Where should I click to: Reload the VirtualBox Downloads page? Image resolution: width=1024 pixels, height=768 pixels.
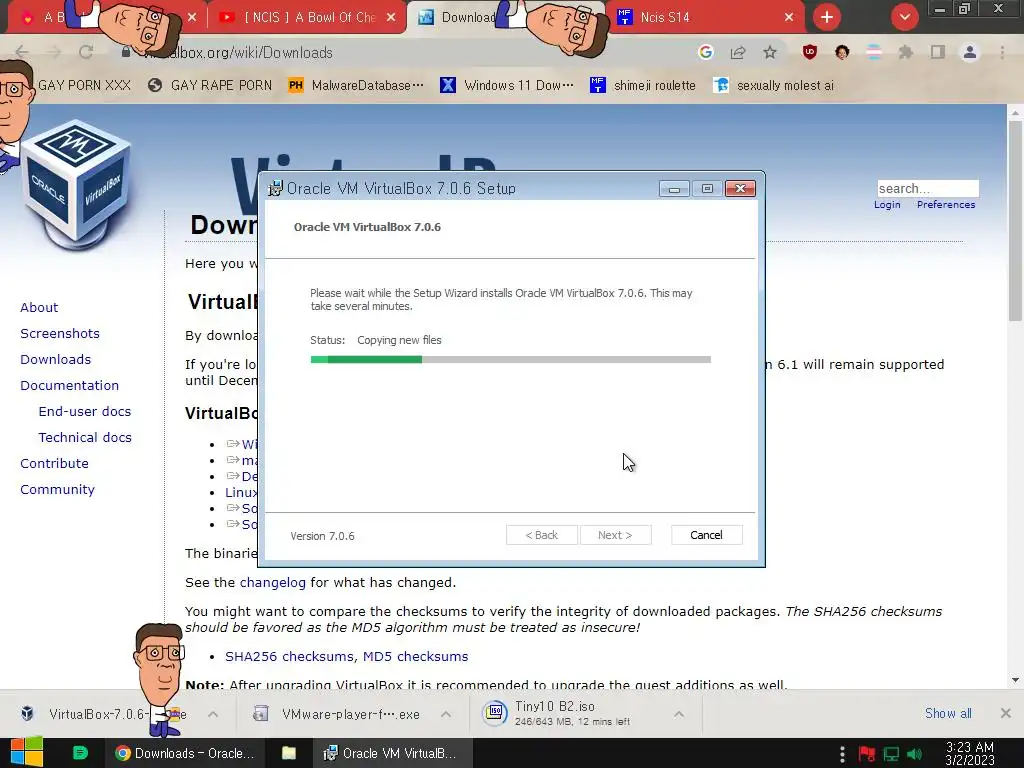point(86,52)
